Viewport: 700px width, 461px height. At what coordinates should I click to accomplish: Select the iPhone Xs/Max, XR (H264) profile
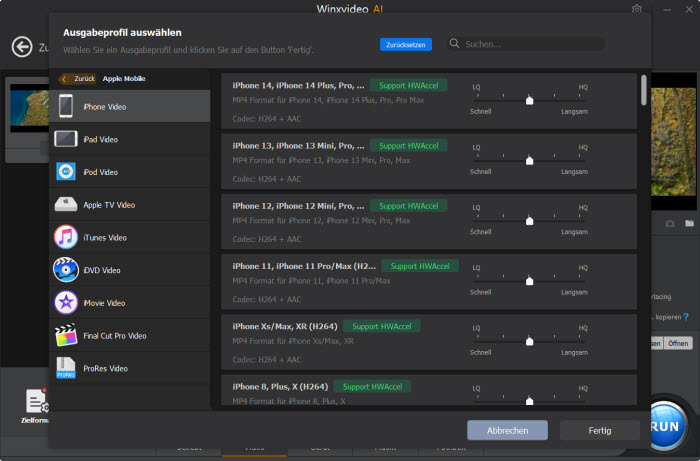[429, 342]
